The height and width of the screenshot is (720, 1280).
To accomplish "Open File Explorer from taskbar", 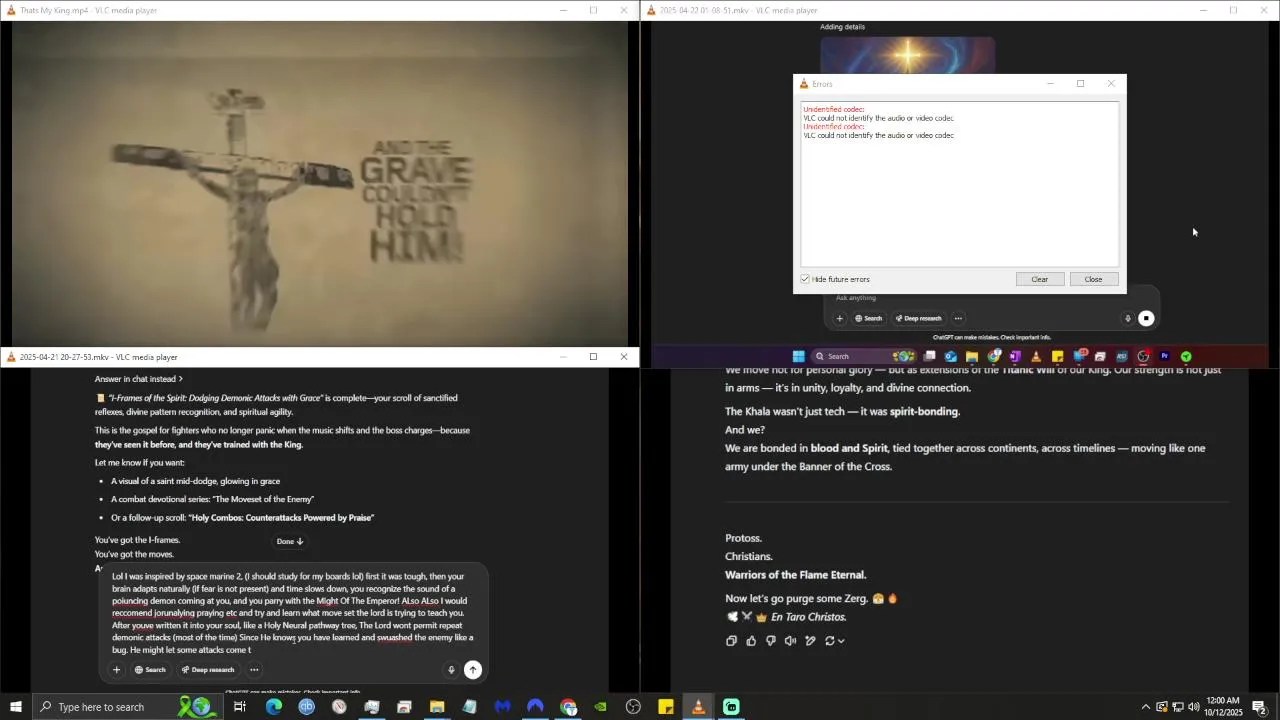I will pyautogui.click(x=437, y=707).
